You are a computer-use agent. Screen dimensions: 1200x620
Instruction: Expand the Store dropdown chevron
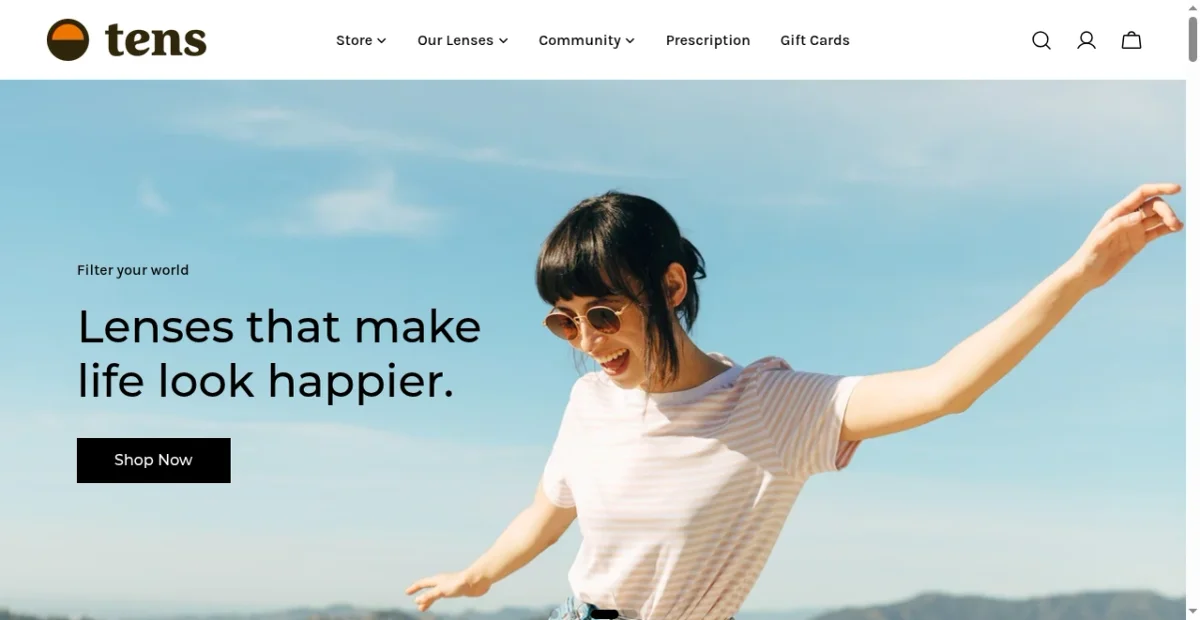tap(381, 41)
